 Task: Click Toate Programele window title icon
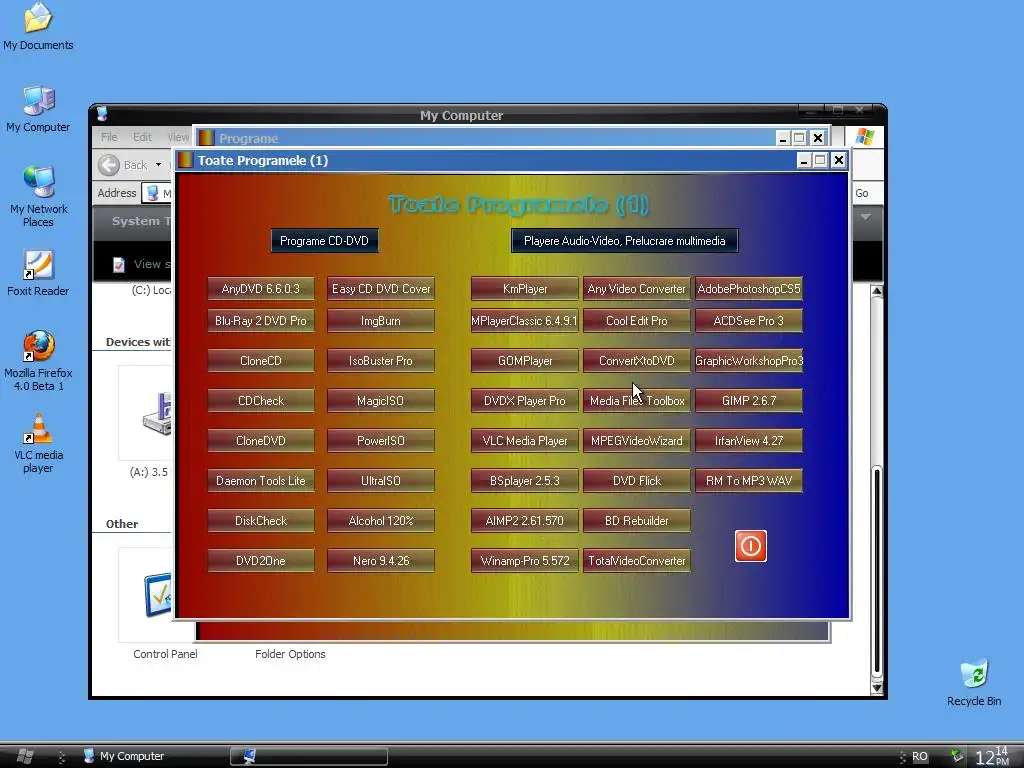tap(185, 160)
